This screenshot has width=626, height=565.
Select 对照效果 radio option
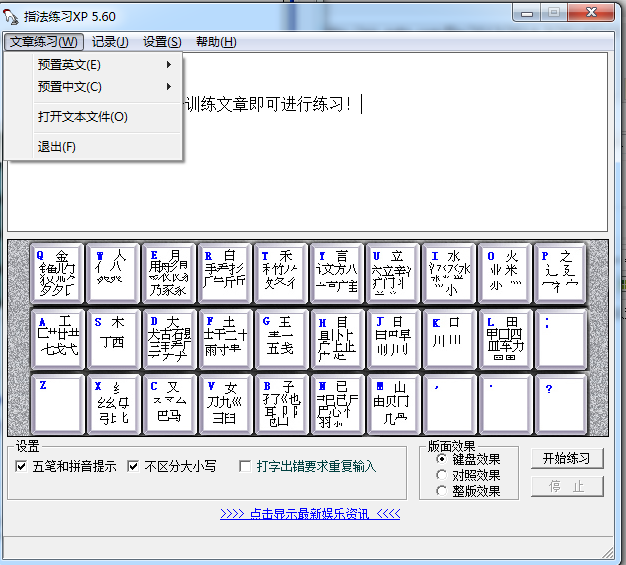tap(442, 475)
